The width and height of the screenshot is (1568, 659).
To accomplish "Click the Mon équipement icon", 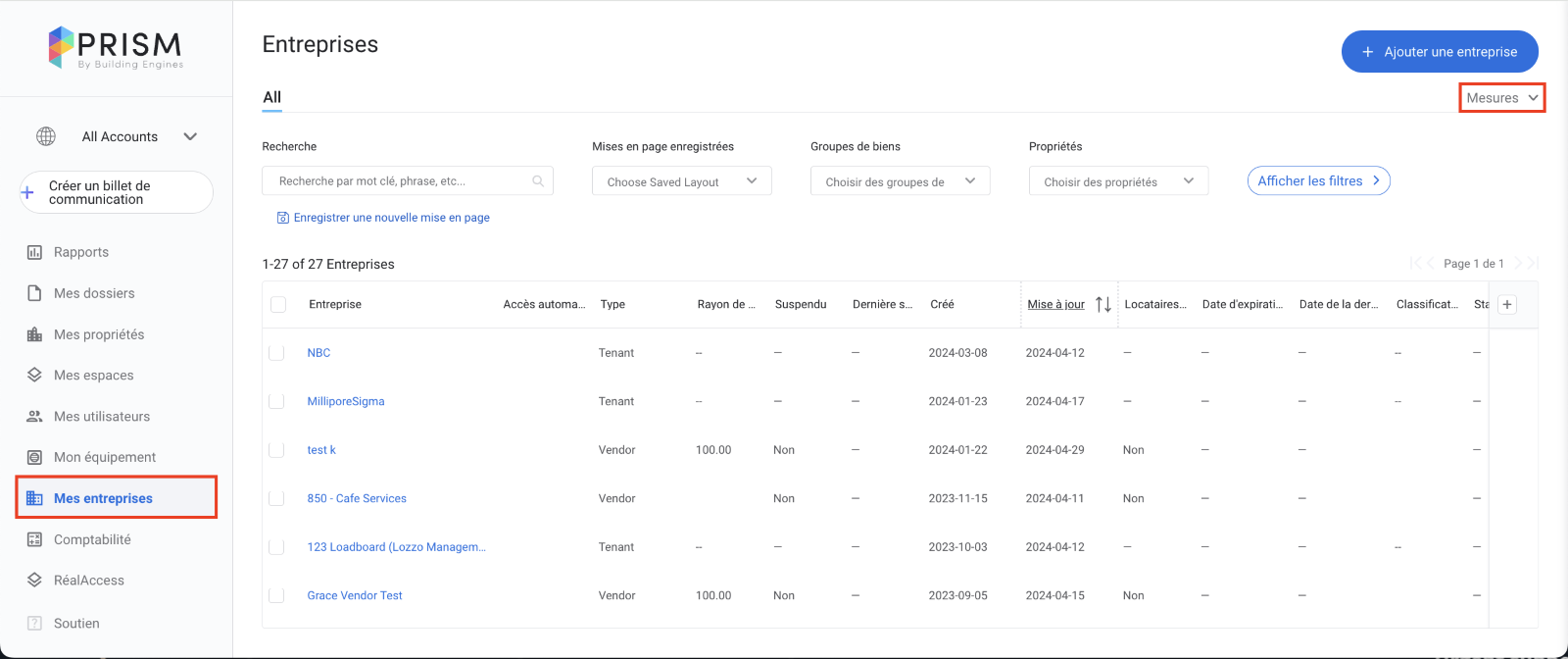I will tap(34, 457).
